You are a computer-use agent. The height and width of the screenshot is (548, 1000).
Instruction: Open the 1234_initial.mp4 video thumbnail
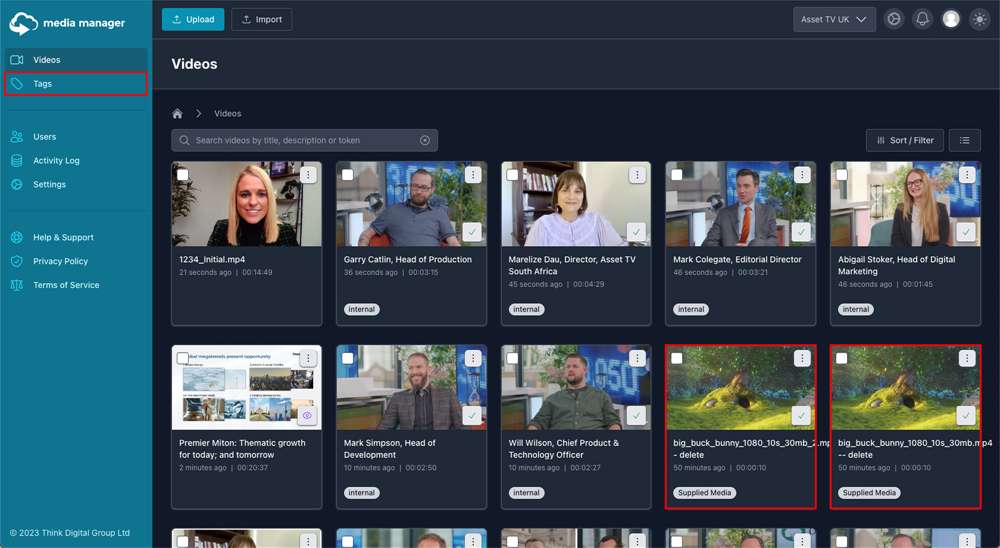tap(247, 204)
